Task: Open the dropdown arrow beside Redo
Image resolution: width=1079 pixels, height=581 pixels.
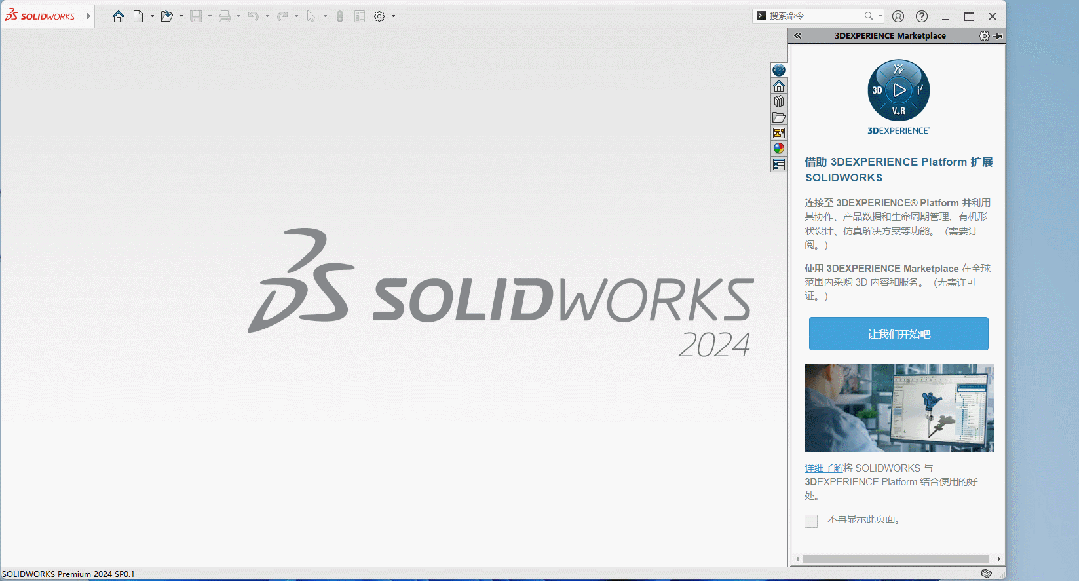Action: pos(297,16)
